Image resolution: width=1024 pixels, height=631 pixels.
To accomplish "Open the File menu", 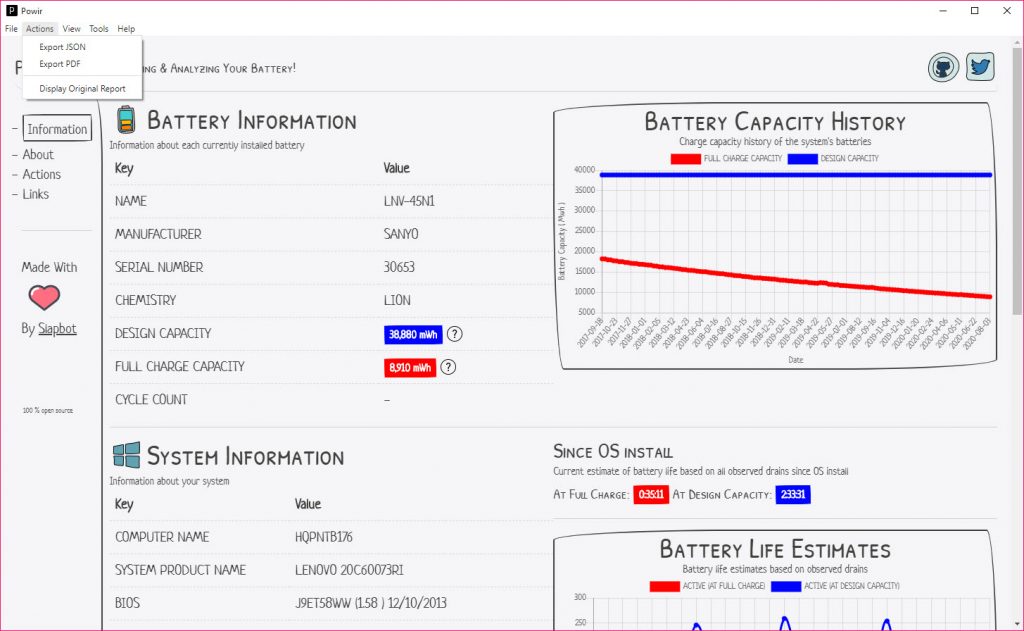I will (11, 29).
